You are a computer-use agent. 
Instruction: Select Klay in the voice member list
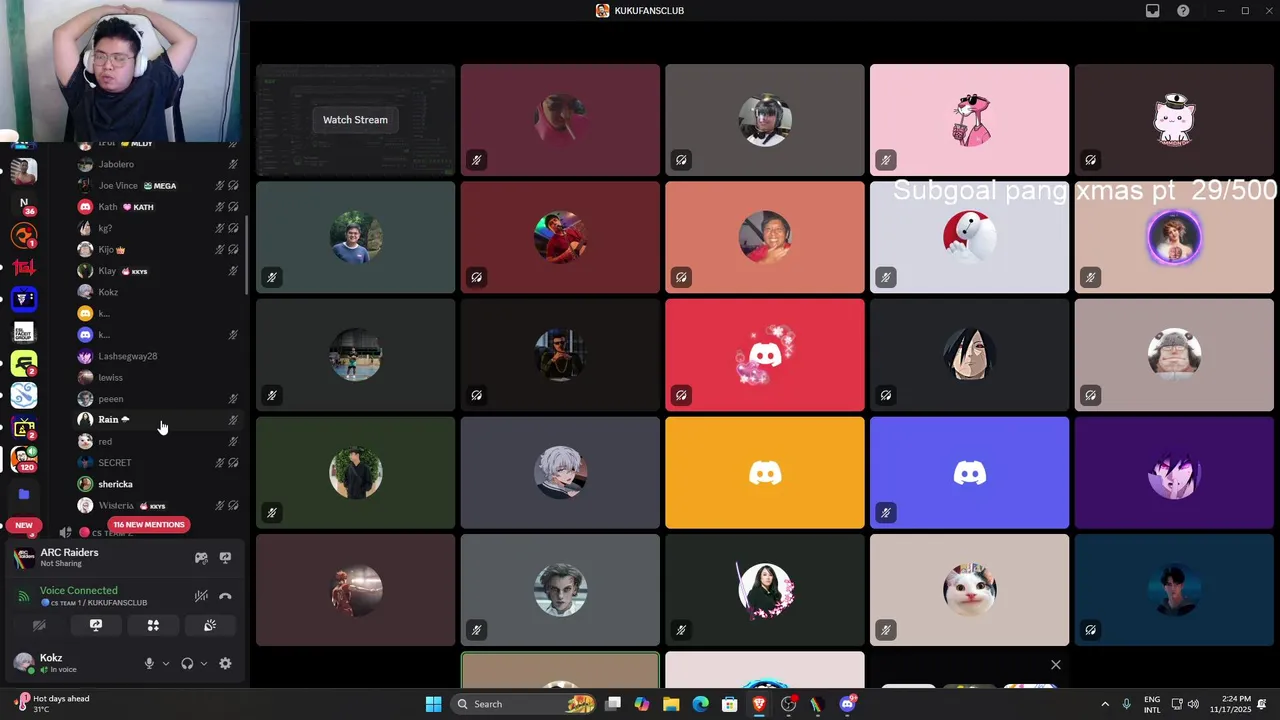pos(160,271)
